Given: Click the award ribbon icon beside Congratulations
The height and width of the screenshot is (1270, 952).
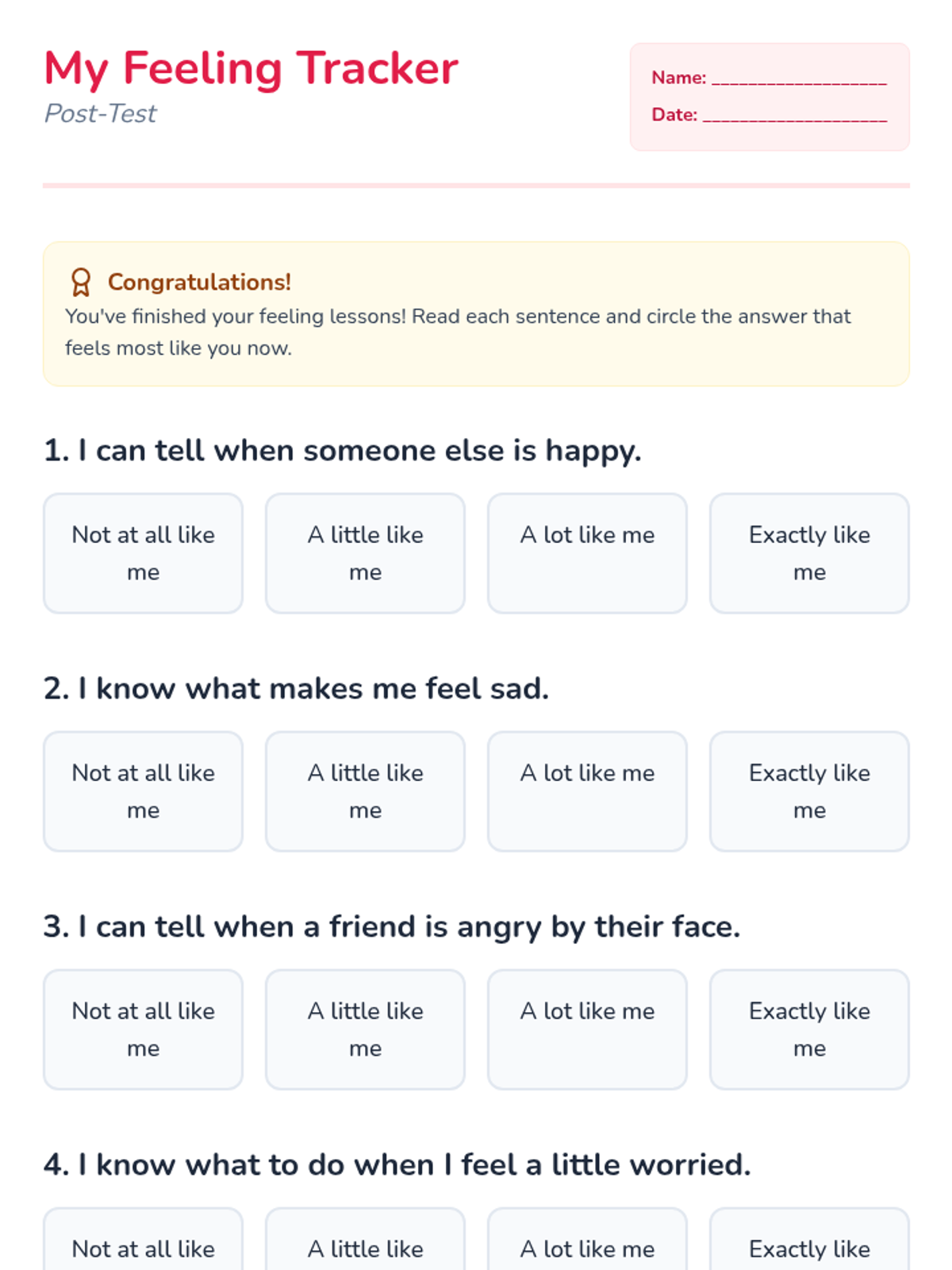Looking at the screenshot, I should click(x=80, y=283).
